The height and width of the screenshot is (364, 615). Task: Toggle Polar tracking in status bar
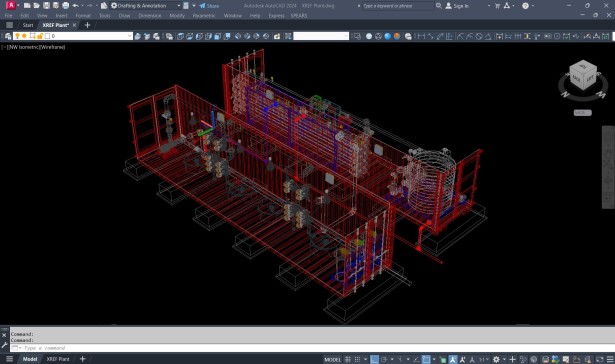click(384, 359)
